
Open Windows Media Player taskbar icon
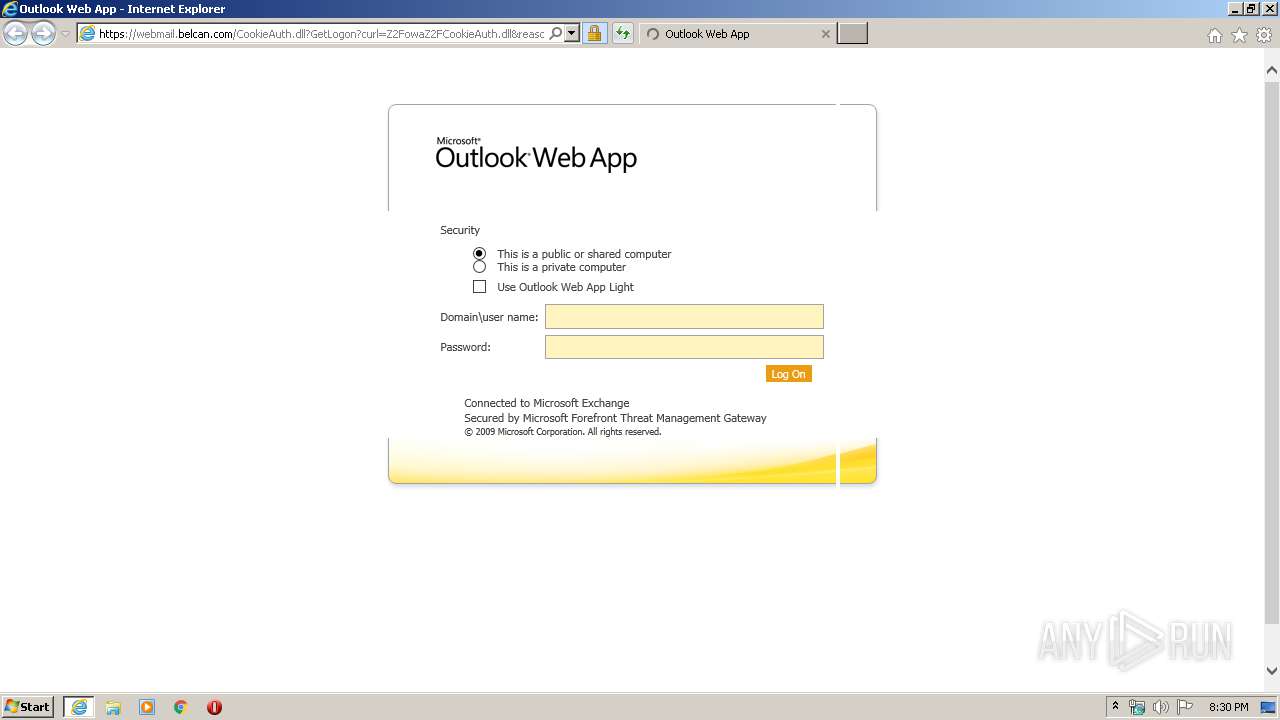(x=147, y=707)
